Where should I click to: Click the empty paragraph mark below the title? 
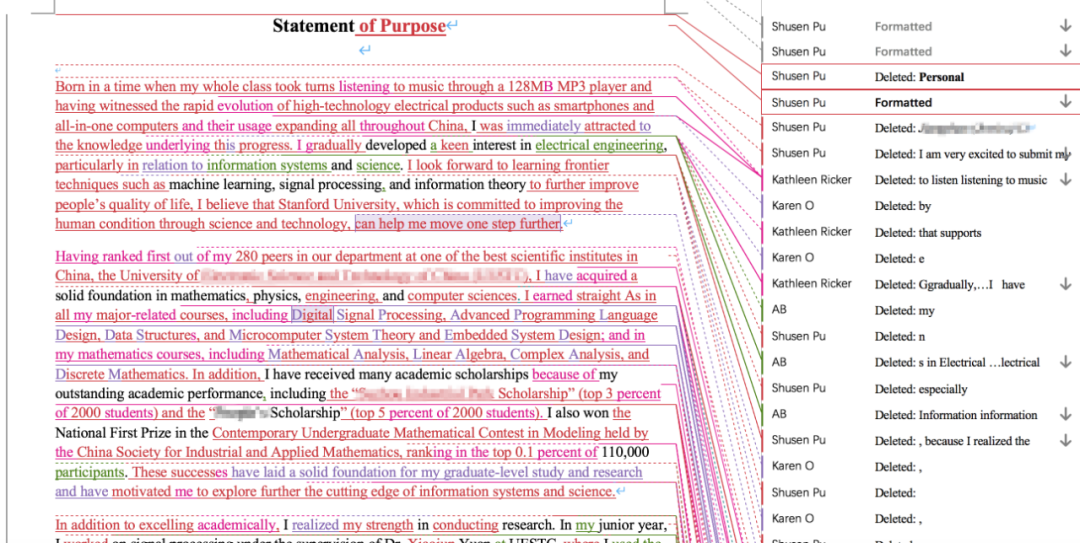365,51
